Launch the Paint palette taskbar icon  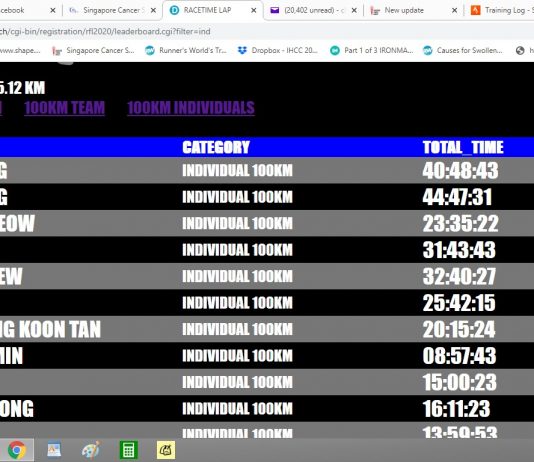pyautogui.click(x=91, y=450)
